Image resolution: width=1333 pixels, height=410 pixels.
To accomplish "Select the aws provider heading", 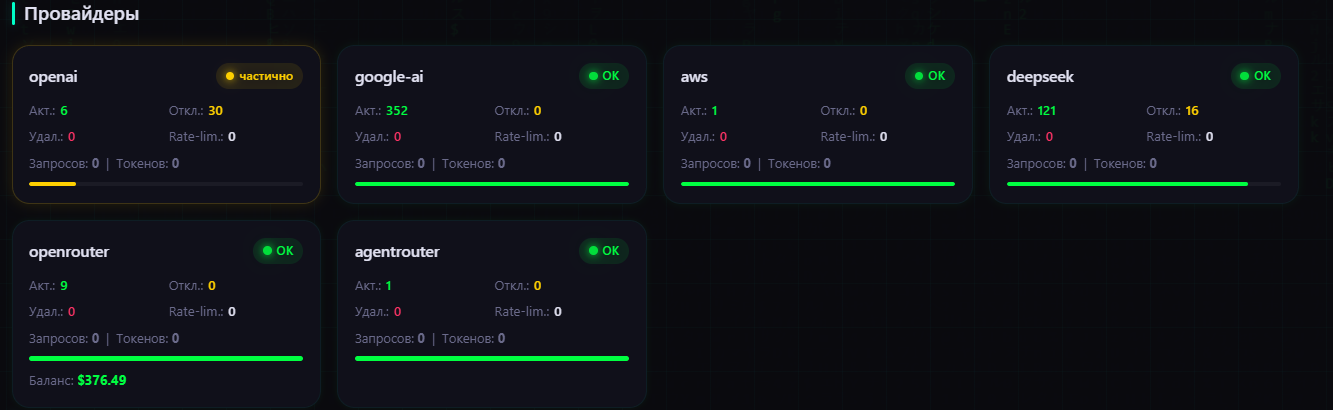I will pyautogui.click(x=694, y=77).
